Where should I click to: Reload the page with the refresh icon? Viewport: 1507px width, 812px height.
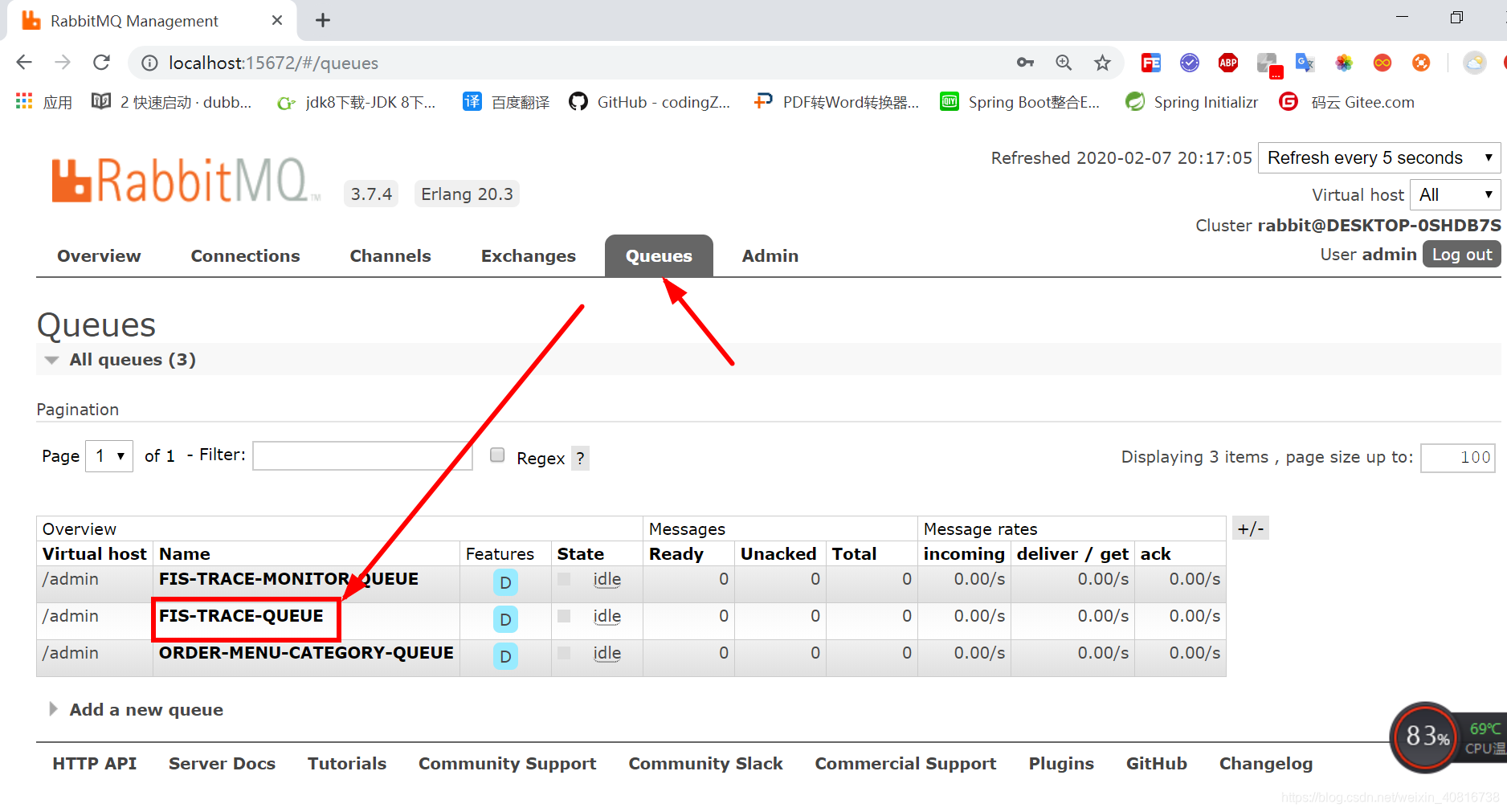[x=101, y=63]
